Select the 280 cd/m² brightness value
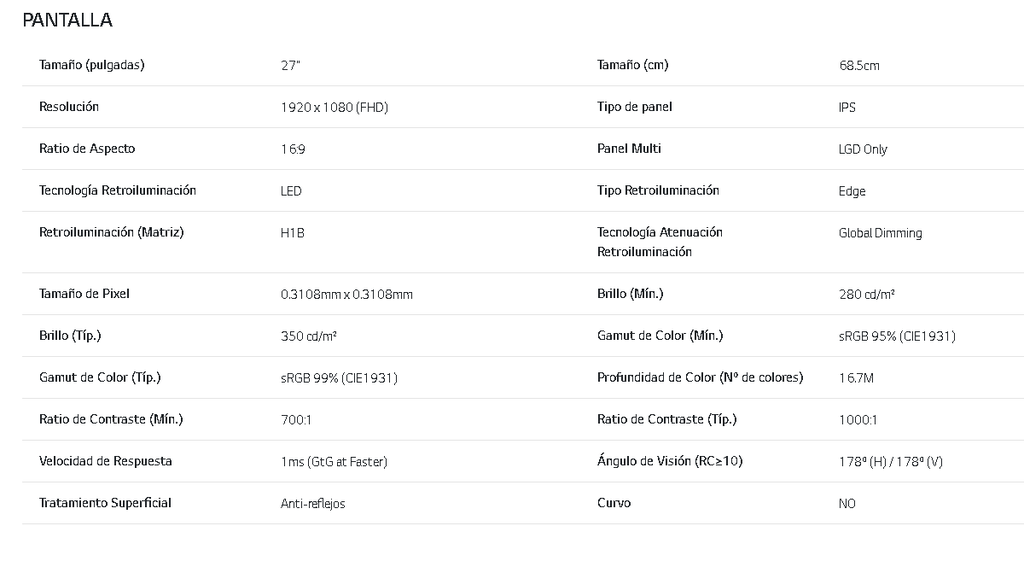Screen dimensions: 1024x567 [x=867, y=295]
